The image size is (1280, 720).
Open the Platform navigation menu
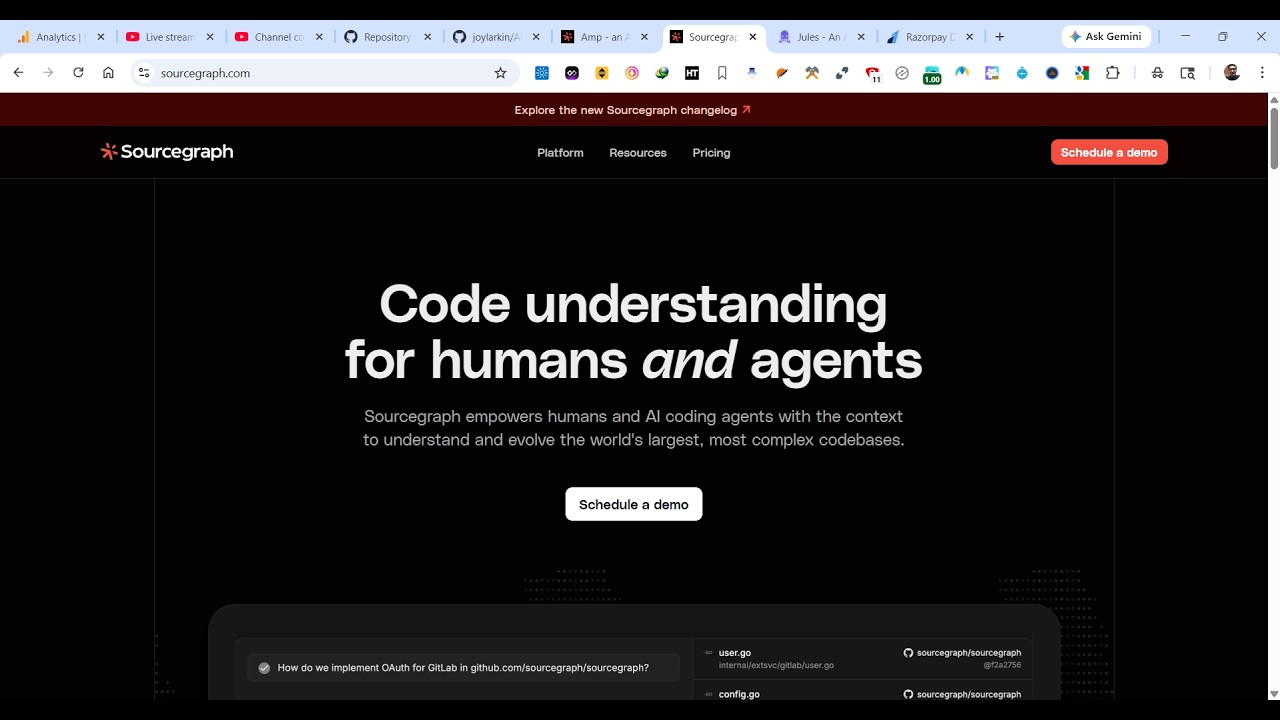click(x=560, y=153)
